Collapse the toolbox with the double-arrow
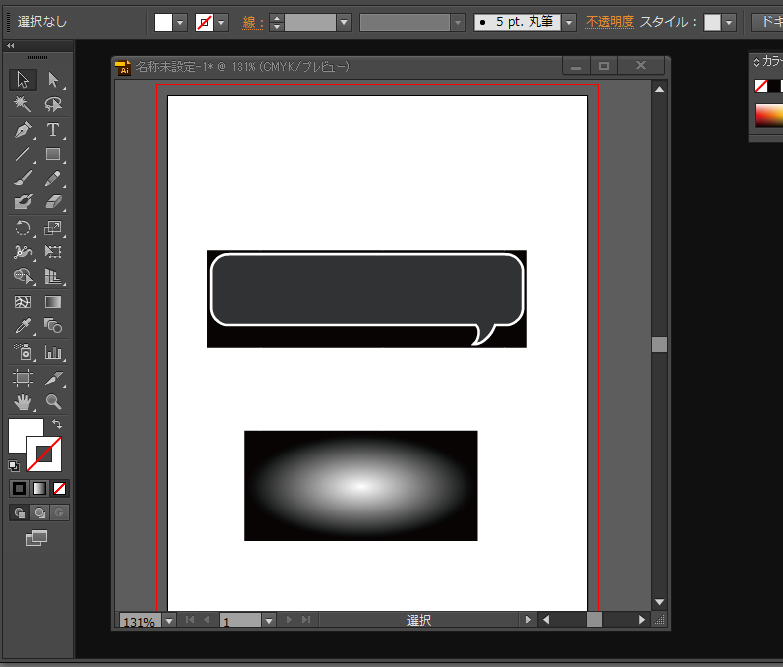This screenshot has width=783, height=667. pyautogui.click(x=10, y=45)
